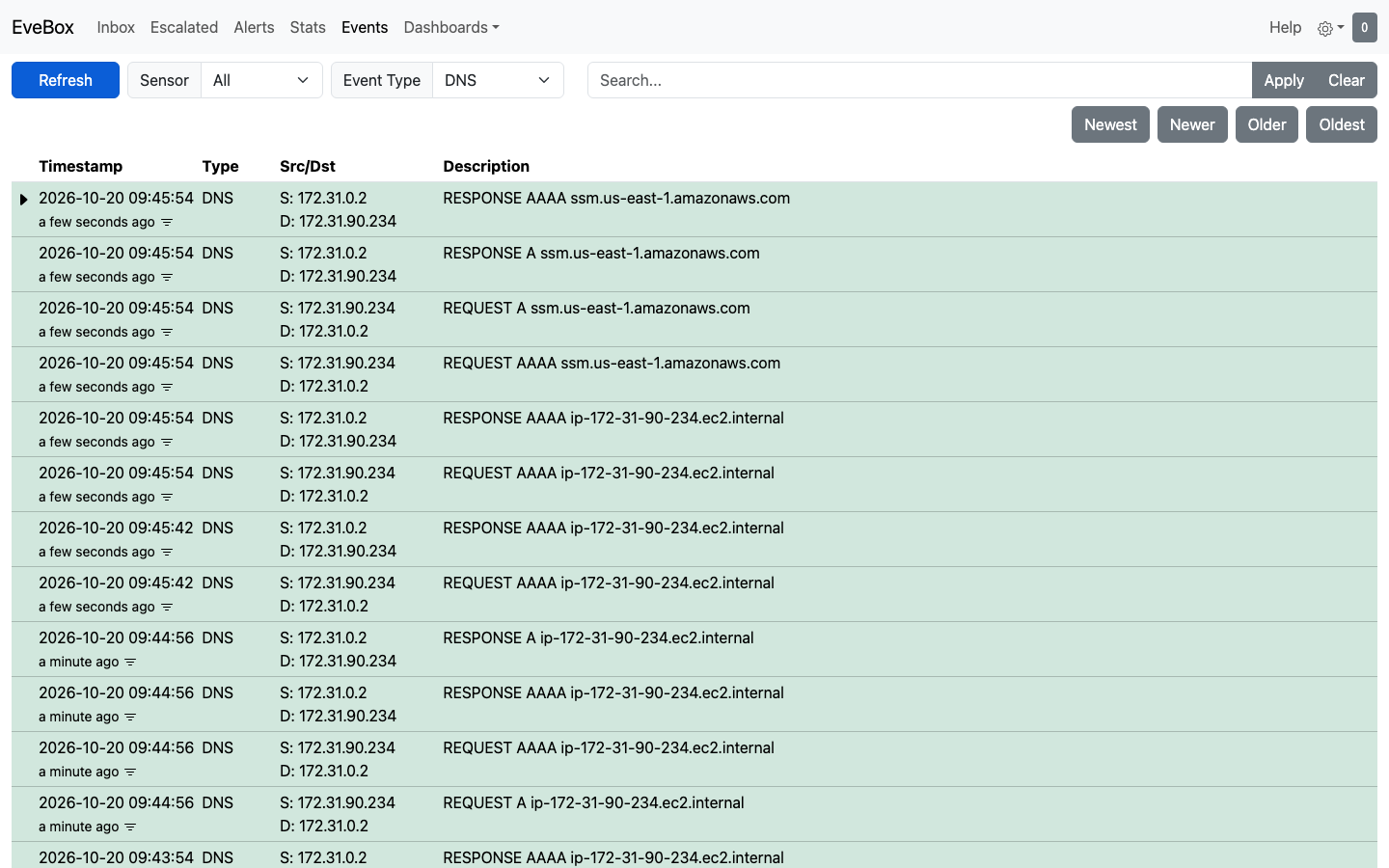This screenshot has height=868, width=1389.
Task: Open filter icon for REQUEST A ssm.us-east-1 event
Action: click(x=167, y=333)
